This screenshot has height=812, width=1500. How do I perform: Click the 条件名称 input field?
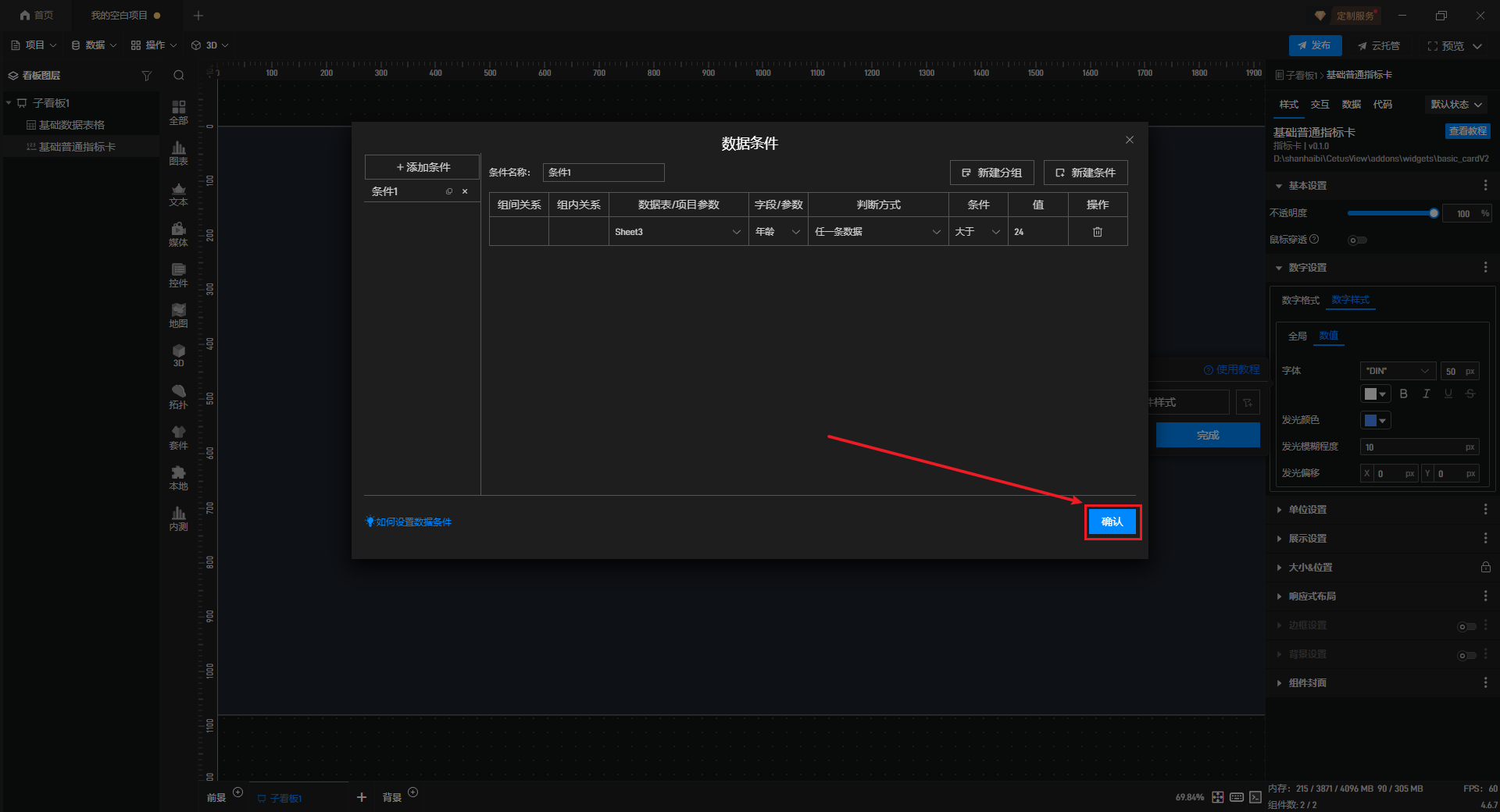[x=603, y=173]
